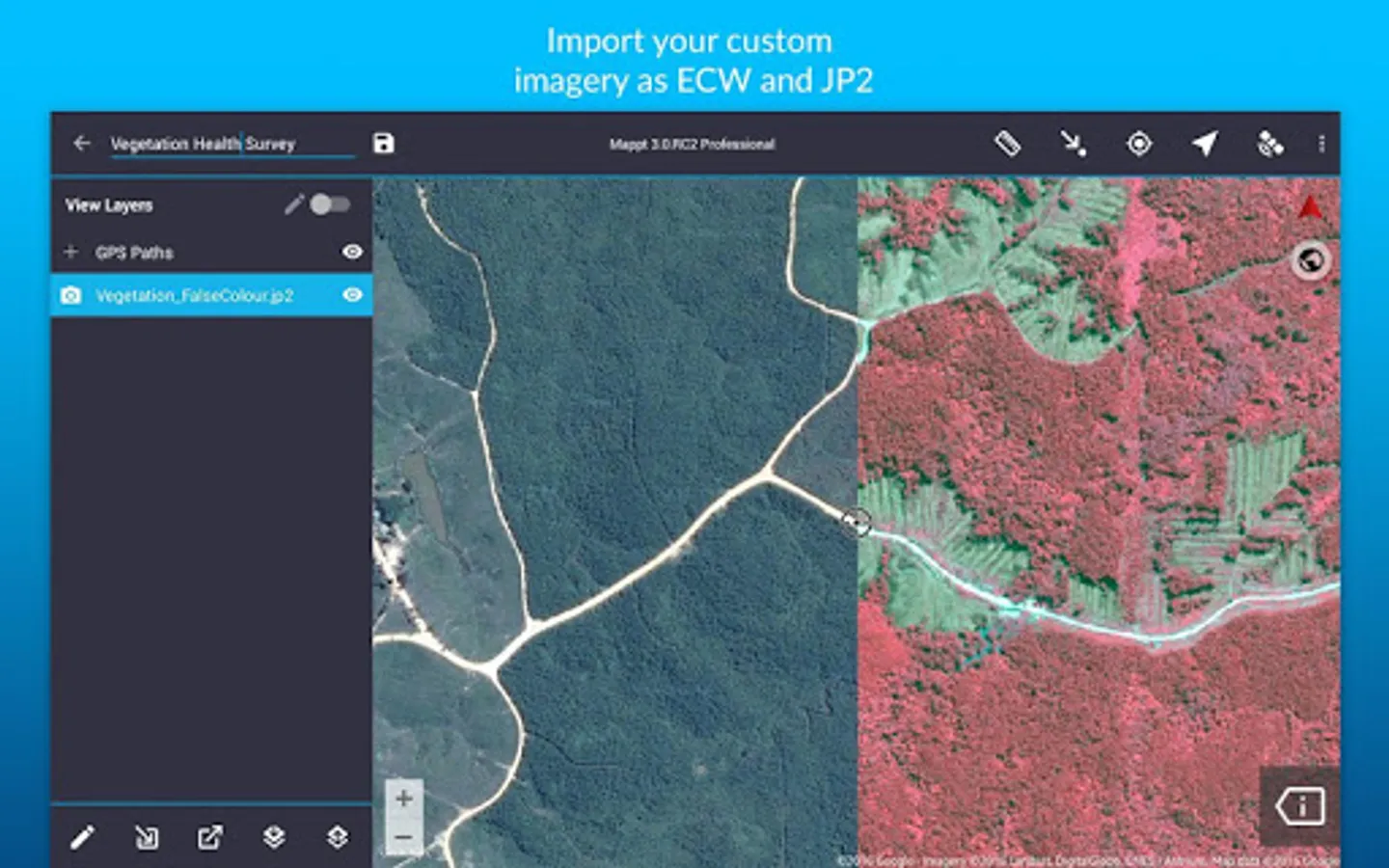The image size is (1389, 868).
Task: Open the GPS satellite icon
Action: click(x=1270, y=144)
